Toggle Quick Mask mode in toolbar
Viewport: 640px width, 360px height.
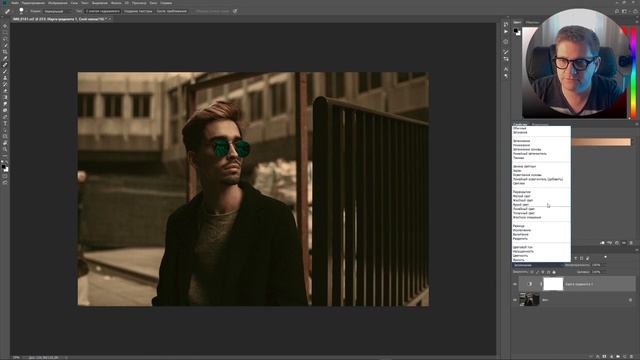point(5,176)
